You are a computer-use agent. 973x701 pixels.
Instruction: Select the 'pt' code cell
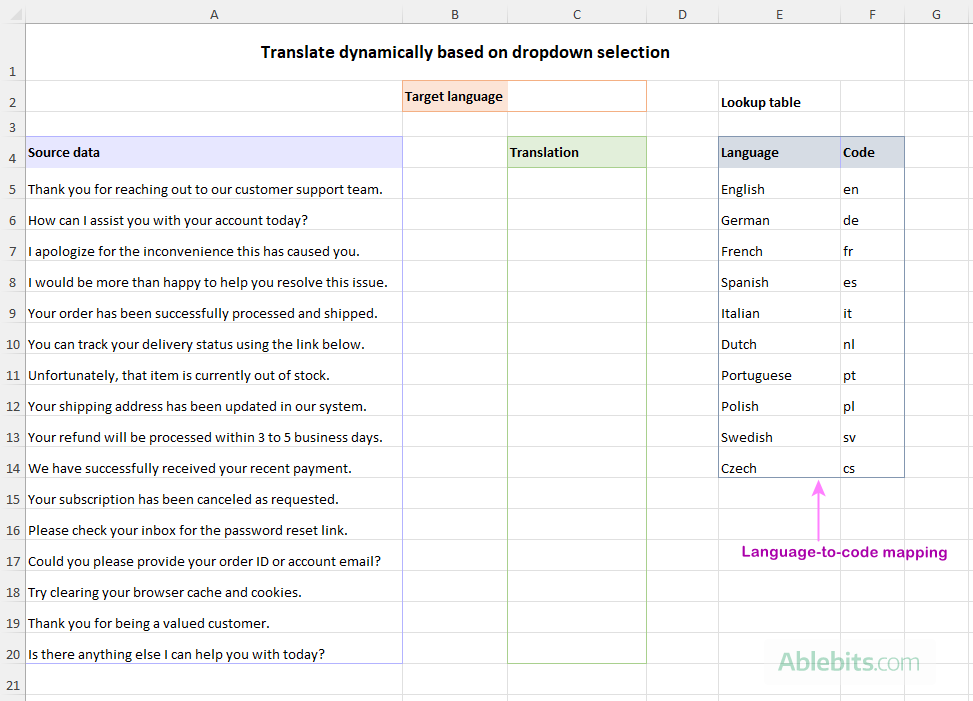(x=872, y=370)
